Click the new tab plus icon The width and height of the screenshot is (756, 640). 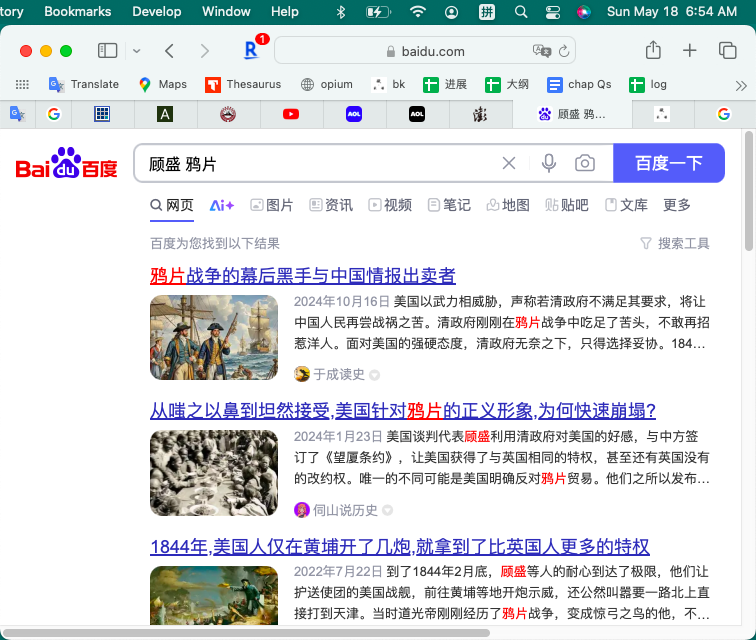[x=690, y=50]
